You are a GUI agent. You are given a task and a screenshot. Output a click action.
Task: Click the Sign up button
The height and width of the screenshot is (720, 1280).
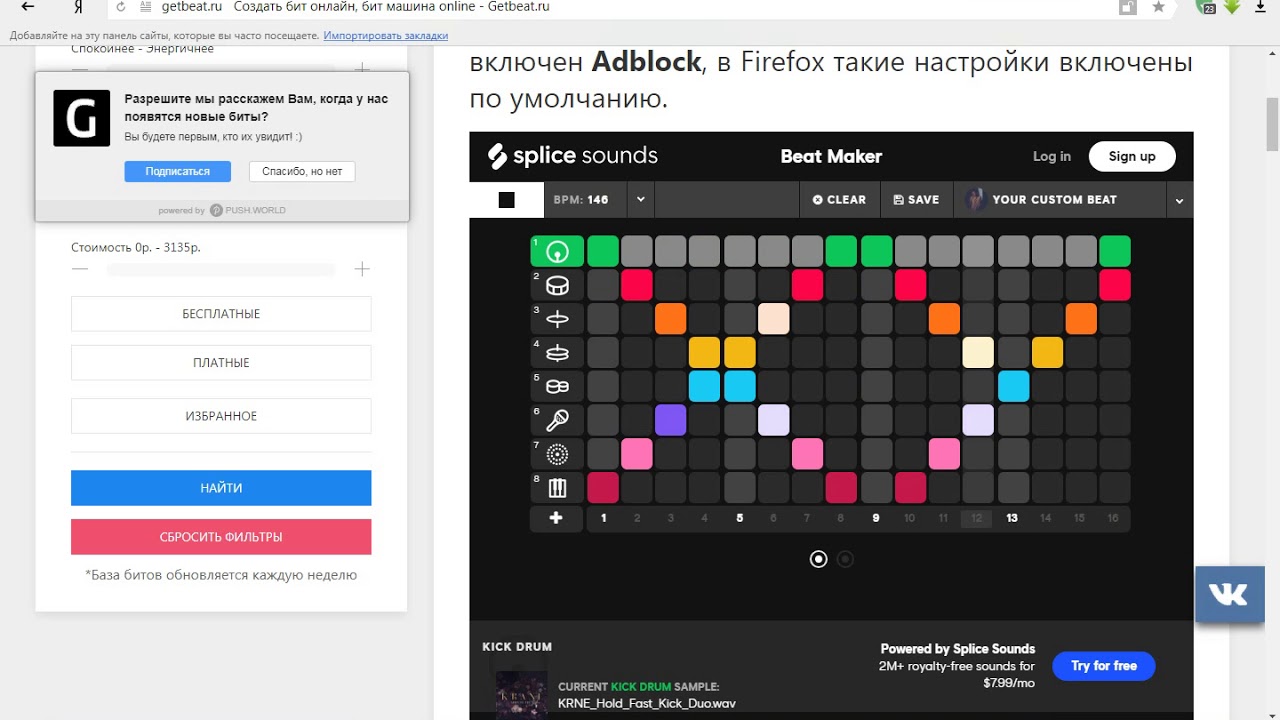click(x=1132, y=156)
